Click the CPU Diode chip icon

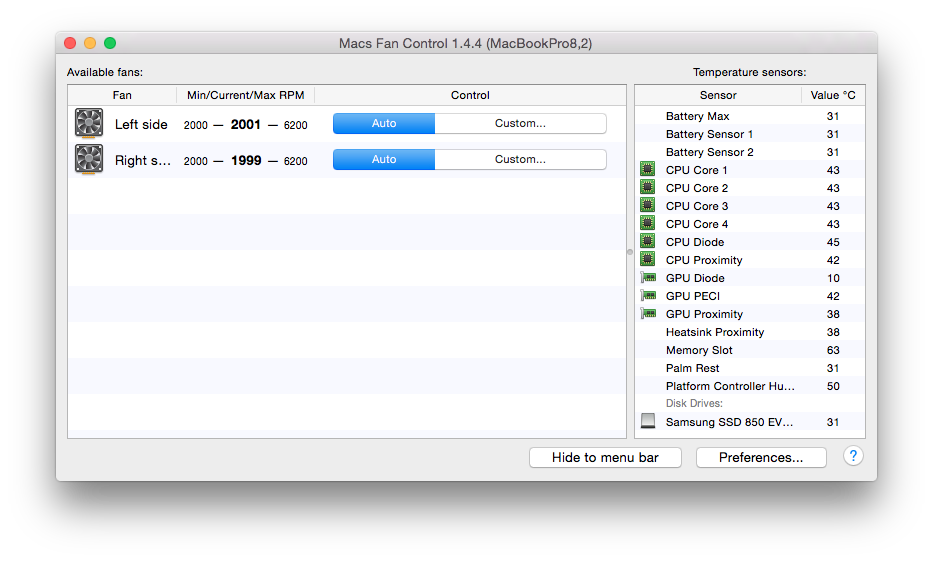[647, 242]
